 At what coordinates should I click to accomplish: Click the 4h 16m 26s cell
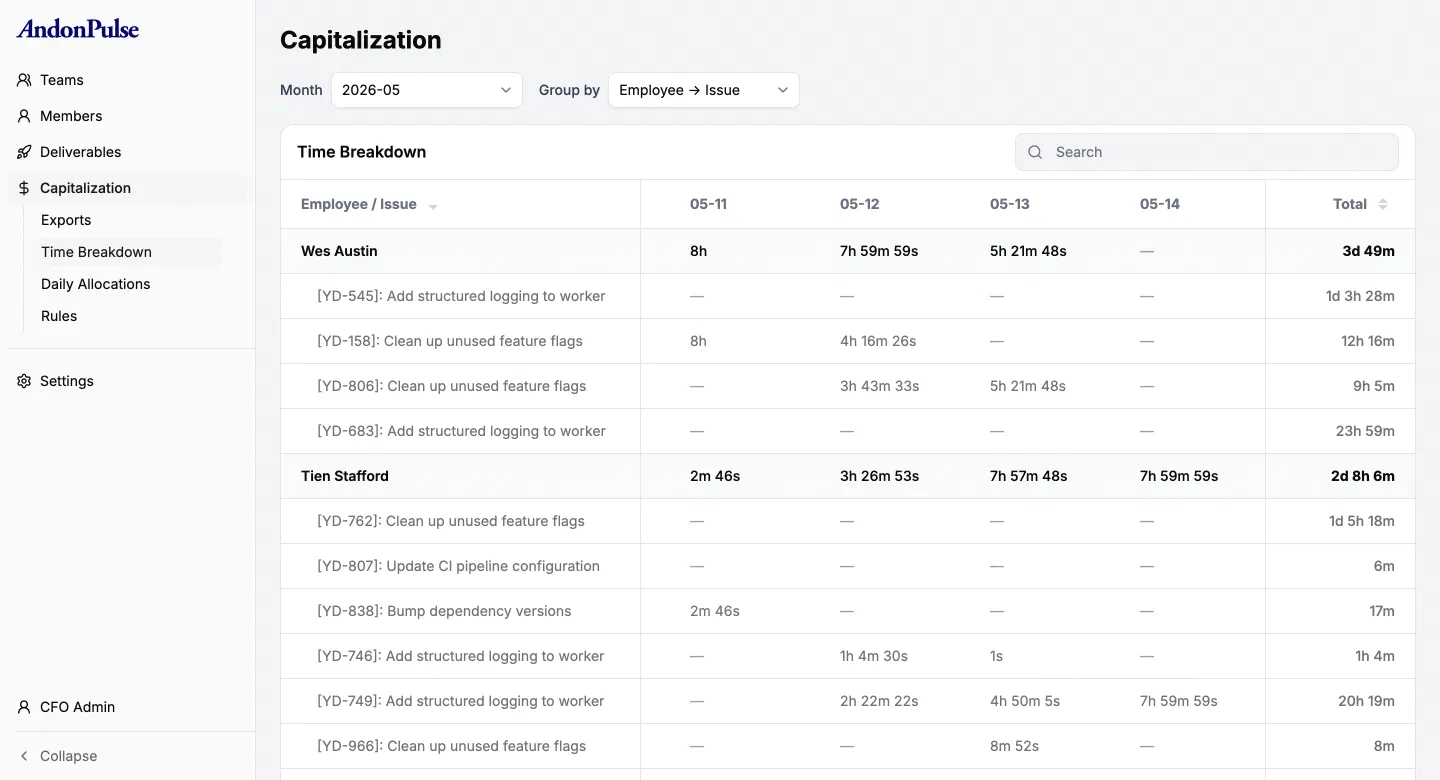pos(878,341)
